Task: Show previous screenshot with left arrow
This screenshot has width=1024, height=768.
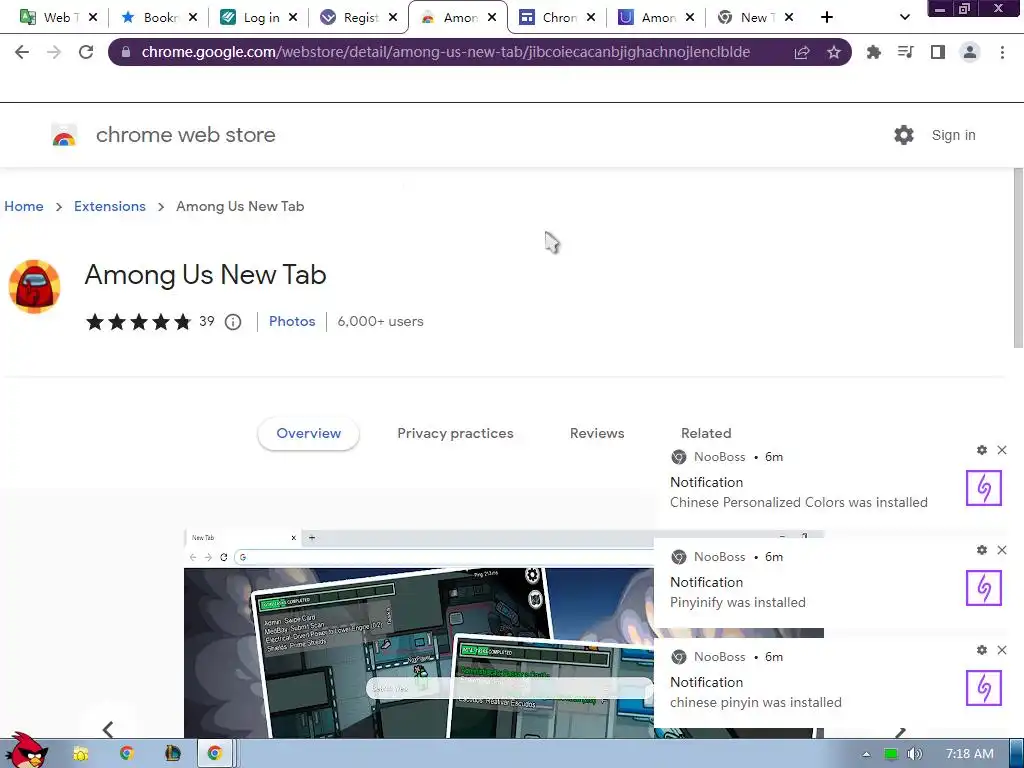Action: coord(108,729)
